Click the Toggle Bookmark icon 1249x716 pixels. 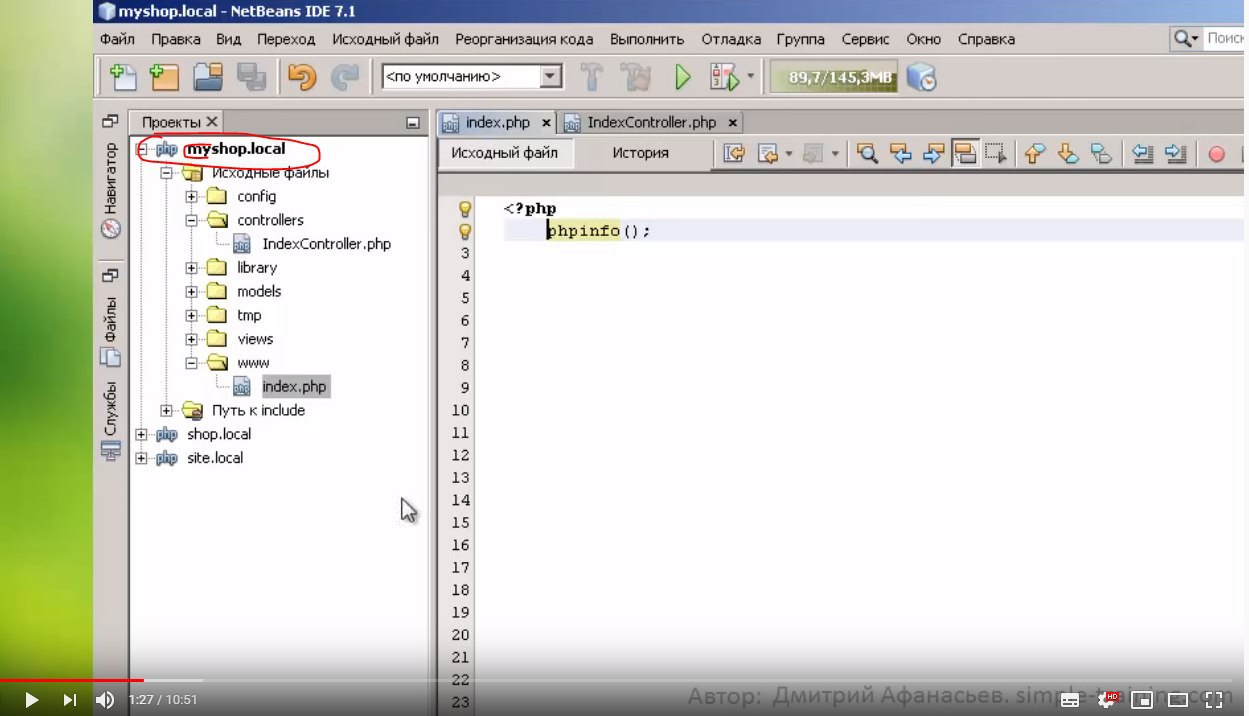pyautogui.click(x=1101, y=153)
